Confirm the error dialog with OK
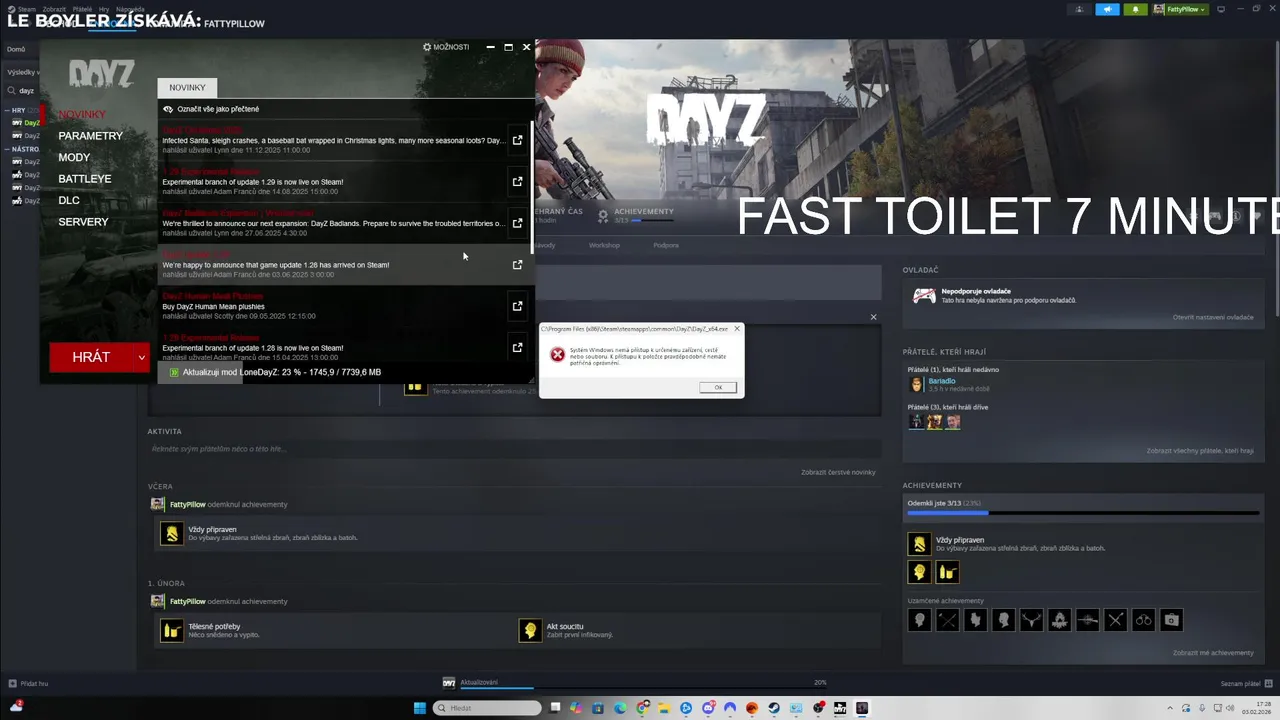 tap(718, 387)
